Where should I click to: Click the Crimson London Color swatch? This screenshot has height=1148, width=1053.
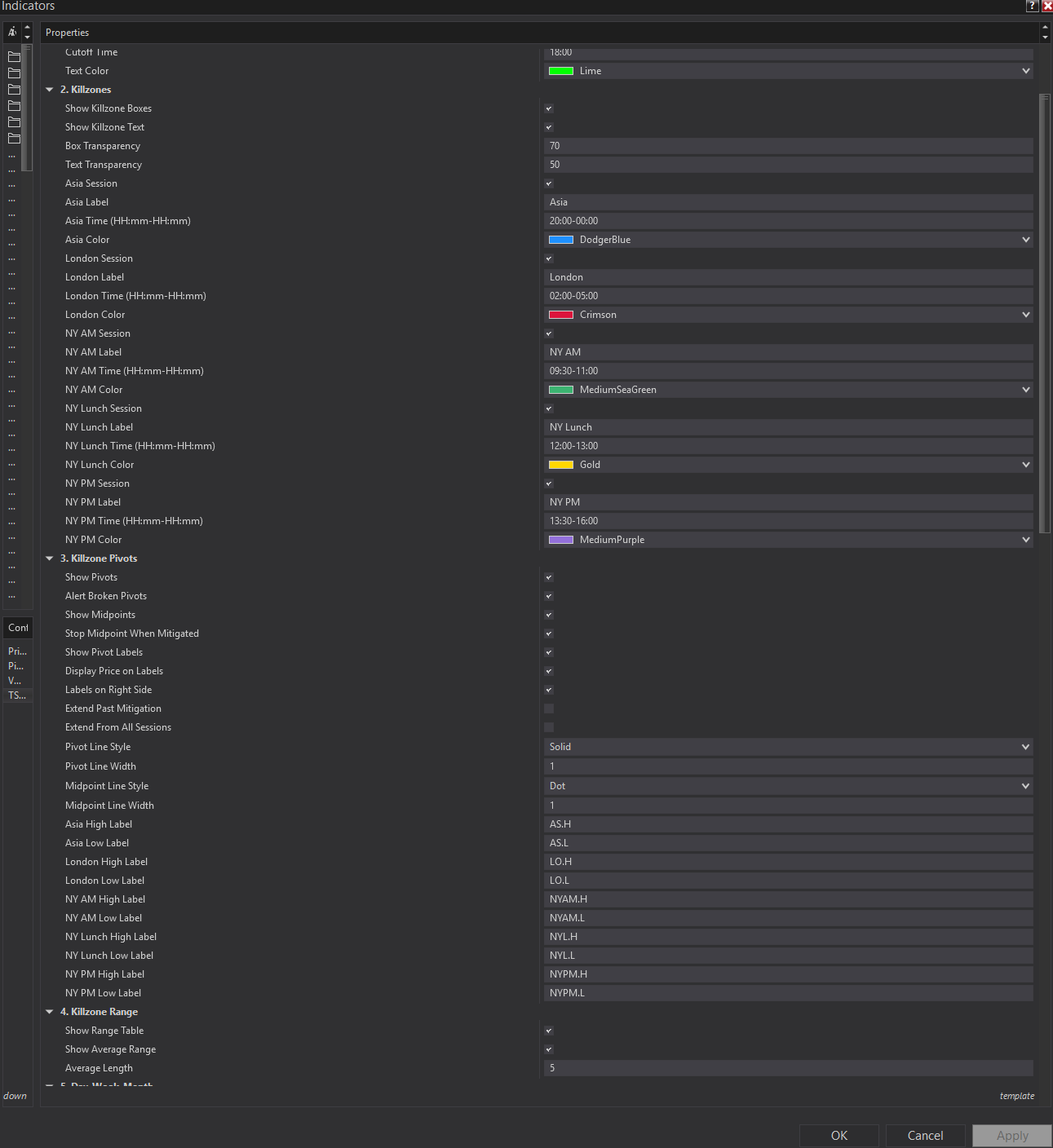point(561,315)
